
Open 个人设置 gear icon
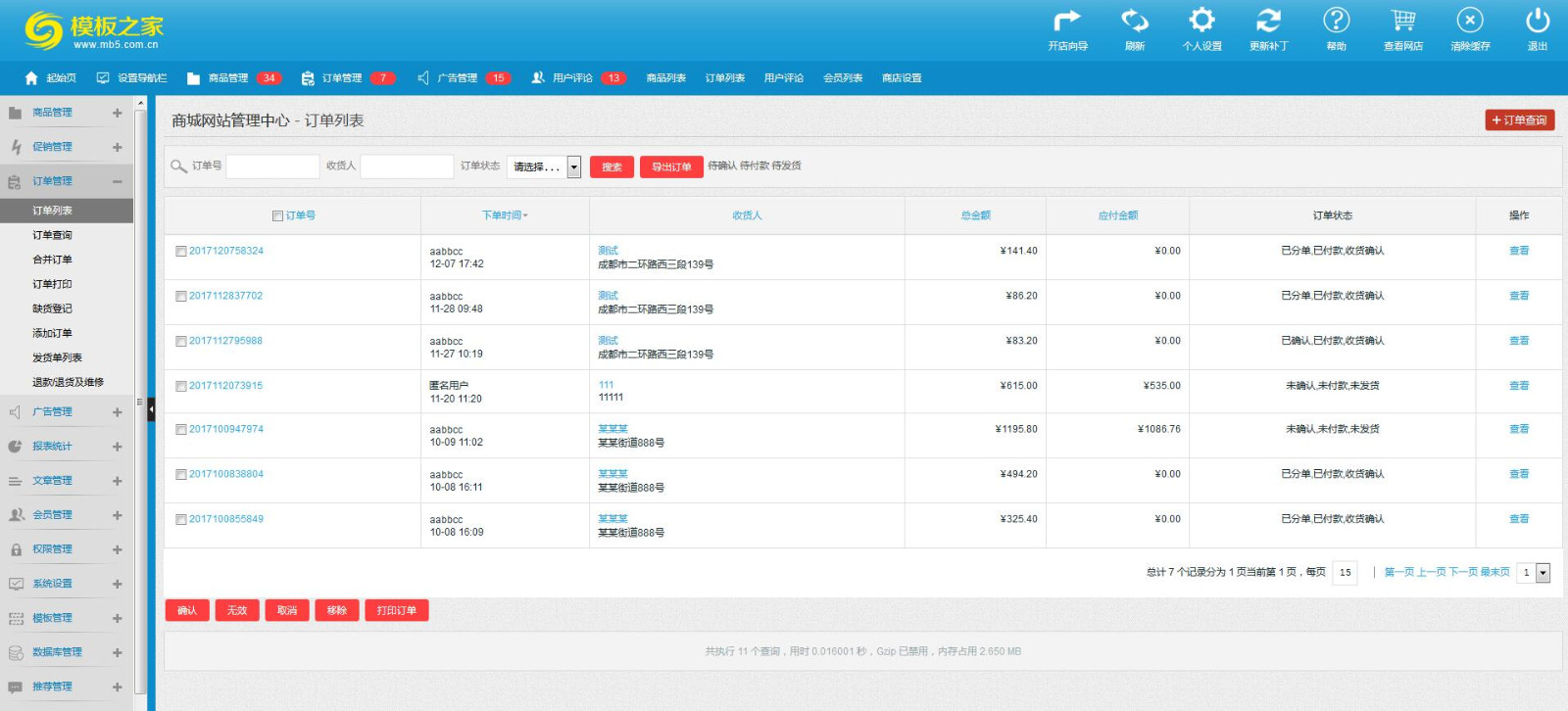(x=1201, y=21)
